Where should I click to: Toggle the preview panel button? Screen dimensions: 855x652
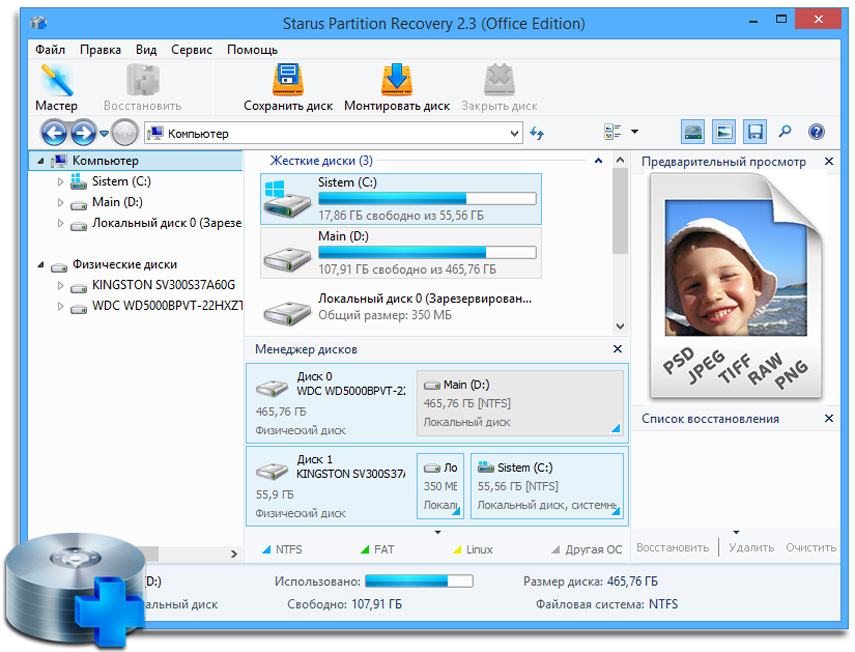point(724,131)
